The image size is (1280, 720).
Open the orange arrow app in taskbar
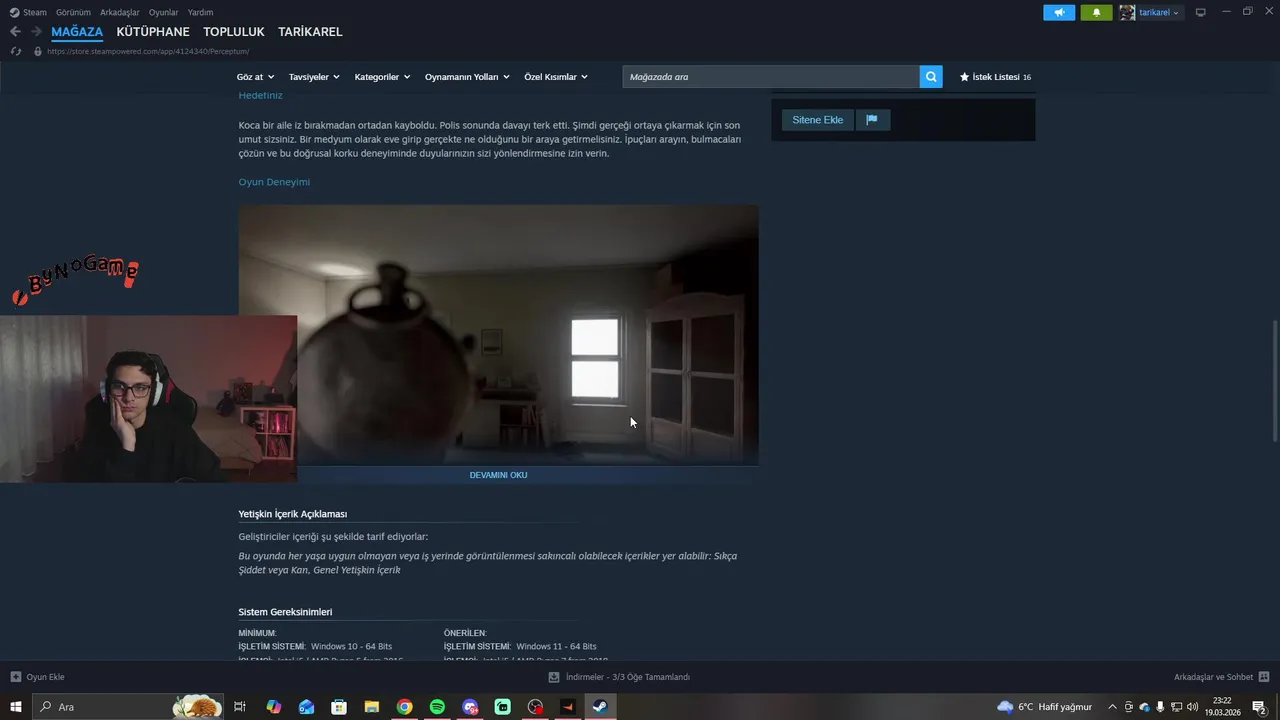[x=568, y=707]
